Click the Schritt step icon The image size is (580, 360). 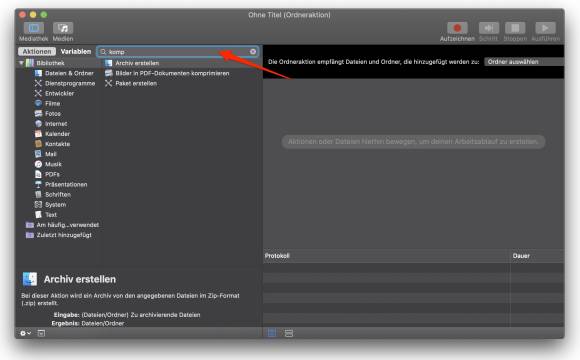tap(488, 28)
